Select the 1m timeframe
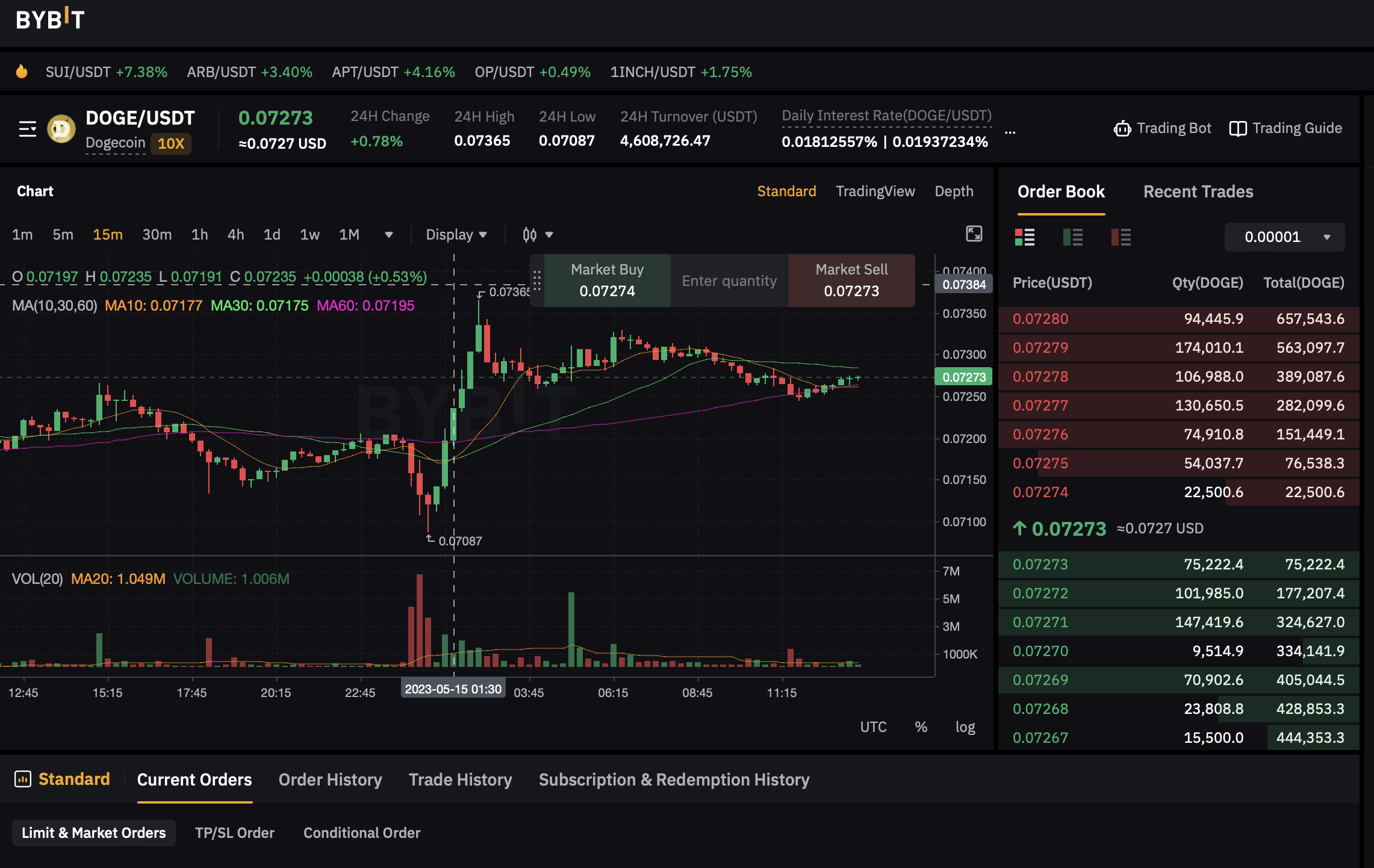 click(x=22, y=235)
